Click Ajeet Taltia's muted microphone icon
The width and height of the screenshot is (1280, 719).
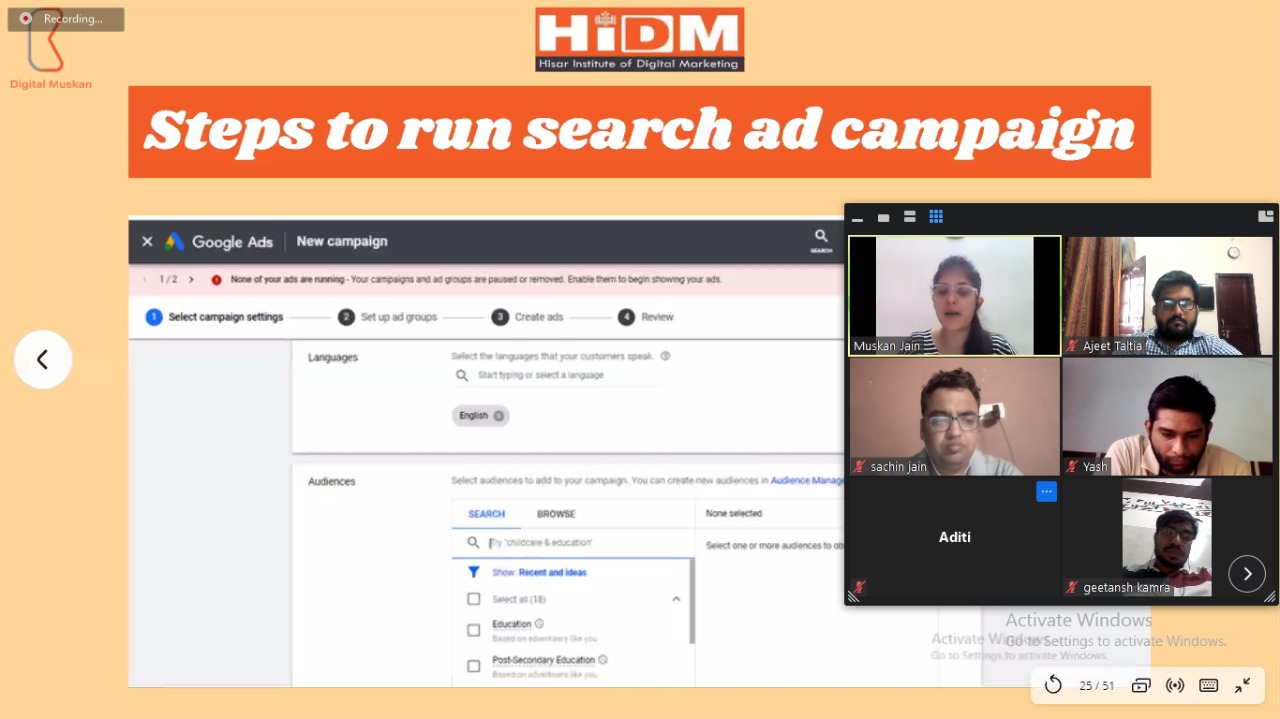tap(1073, 346)
